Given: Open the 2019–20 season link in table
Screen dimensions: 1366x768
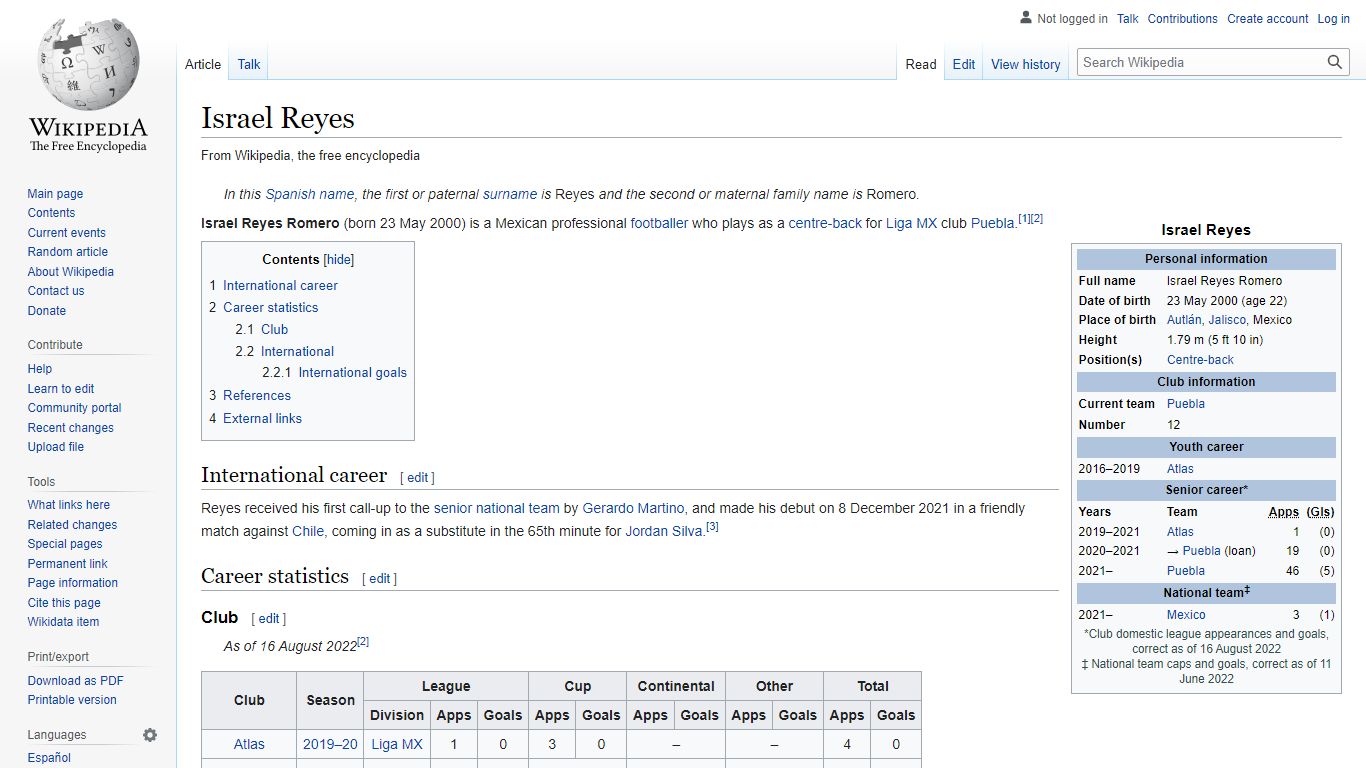Looking at the screenshot, I should click(330, 745).
